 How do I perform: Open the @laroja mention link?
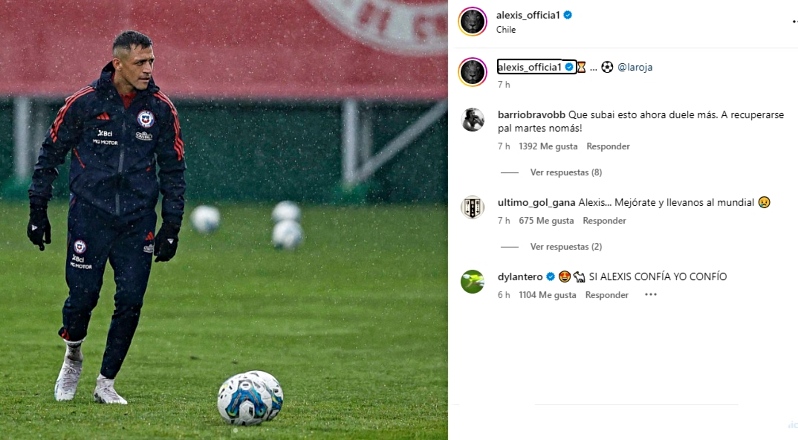click(635, 67)
